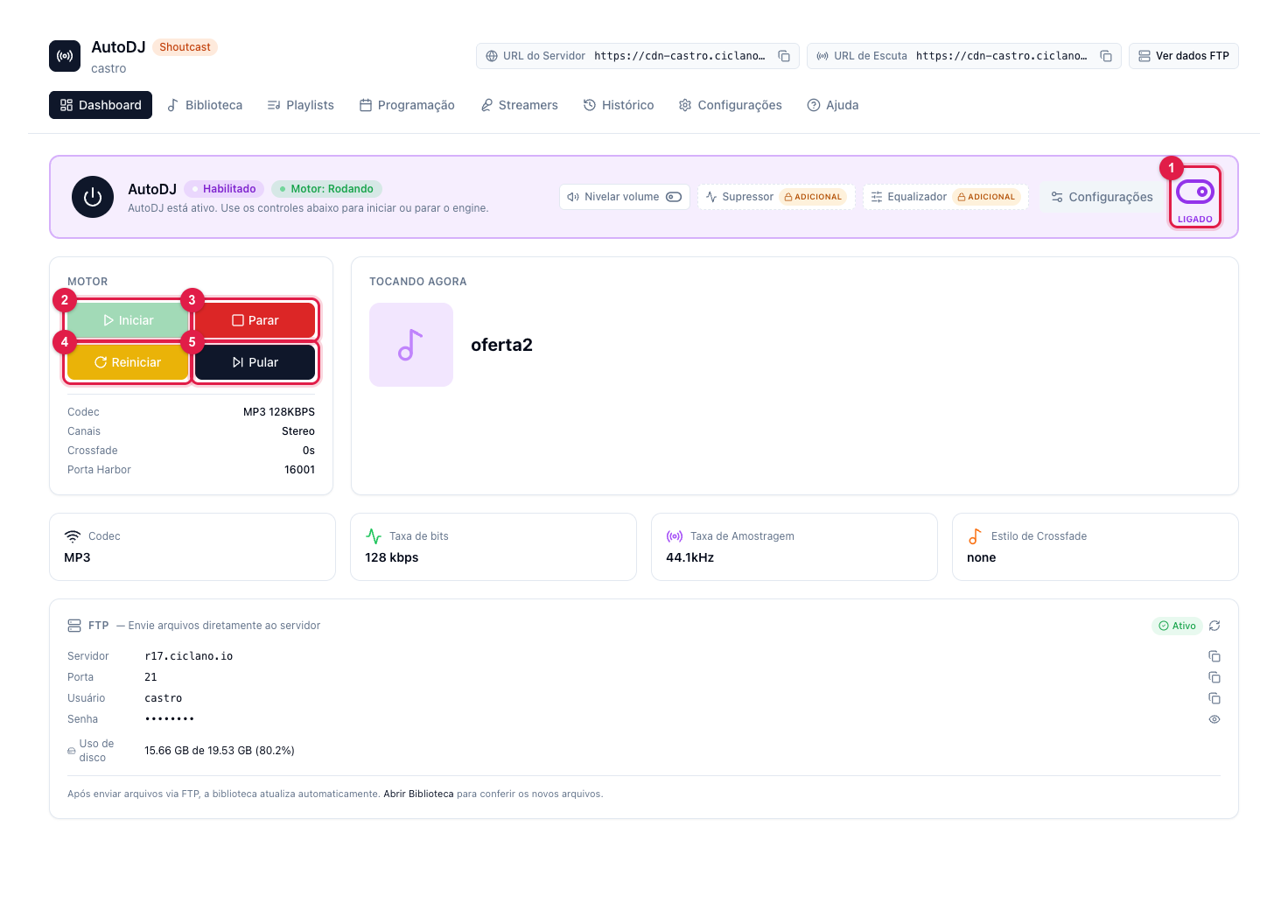Click the Porta Harbor 16001 value
Image resolution: width=1288 pixels, height=924 pixels.
299,470
